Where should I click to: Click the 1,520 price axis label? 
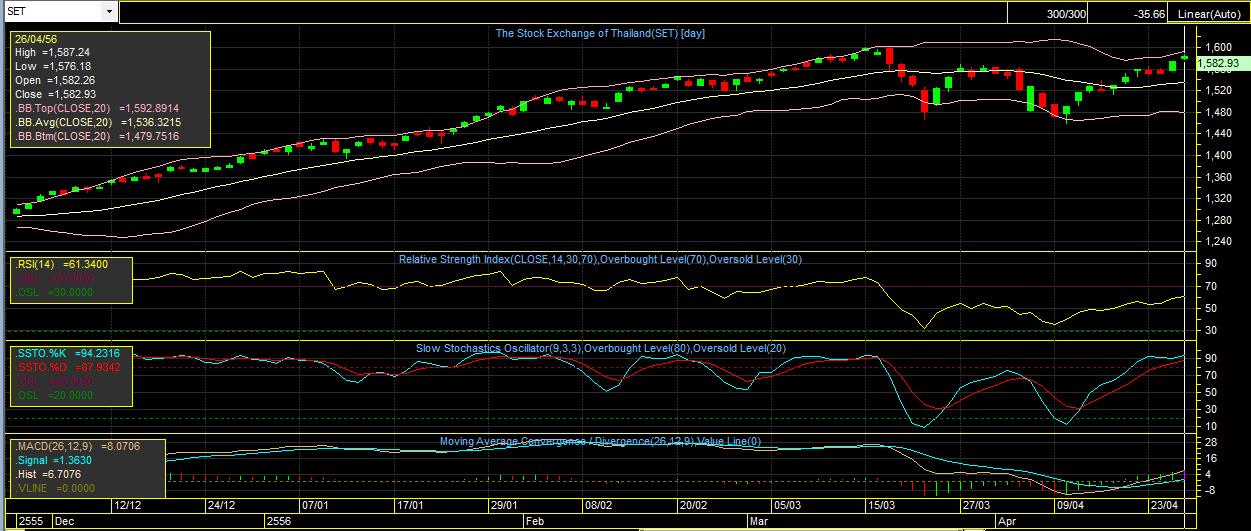pyautogui.click(x=1219, y=90)
